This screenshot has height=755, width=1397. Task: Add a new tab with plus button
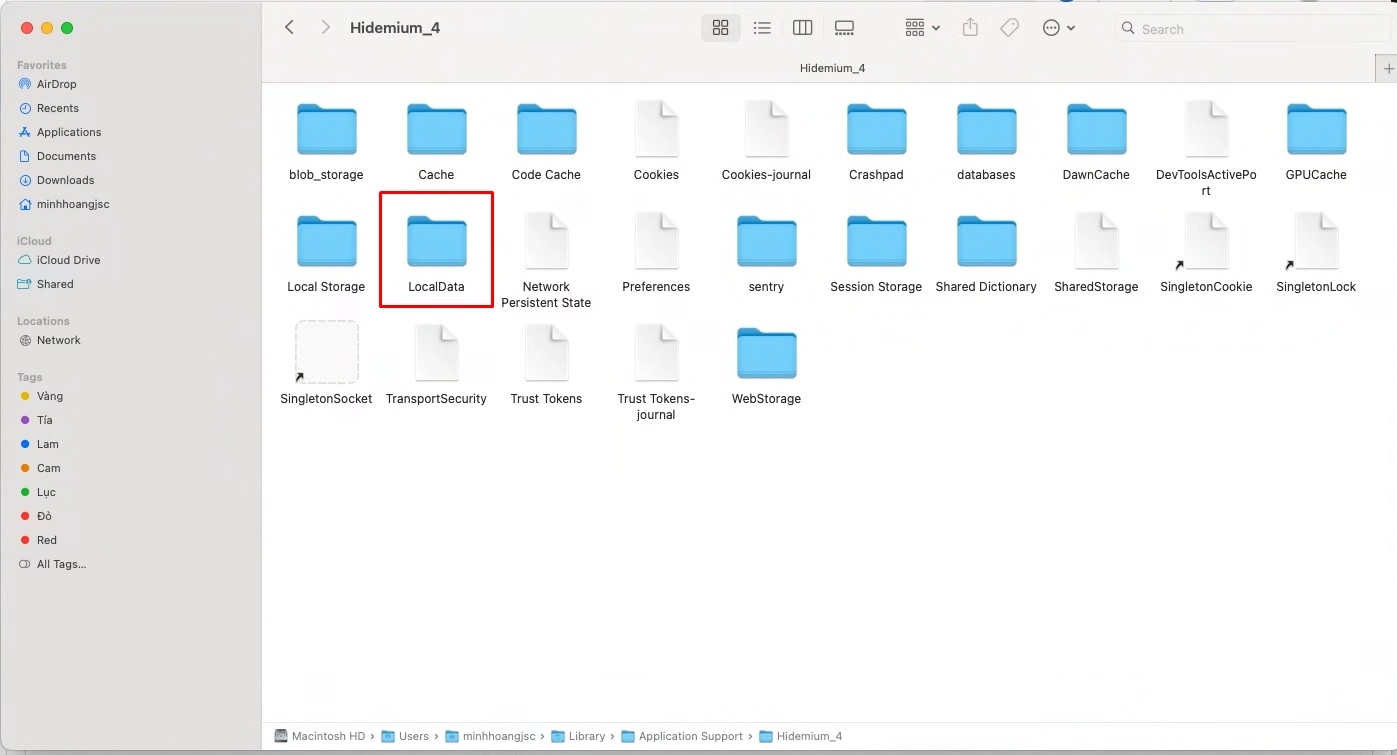1387,68
